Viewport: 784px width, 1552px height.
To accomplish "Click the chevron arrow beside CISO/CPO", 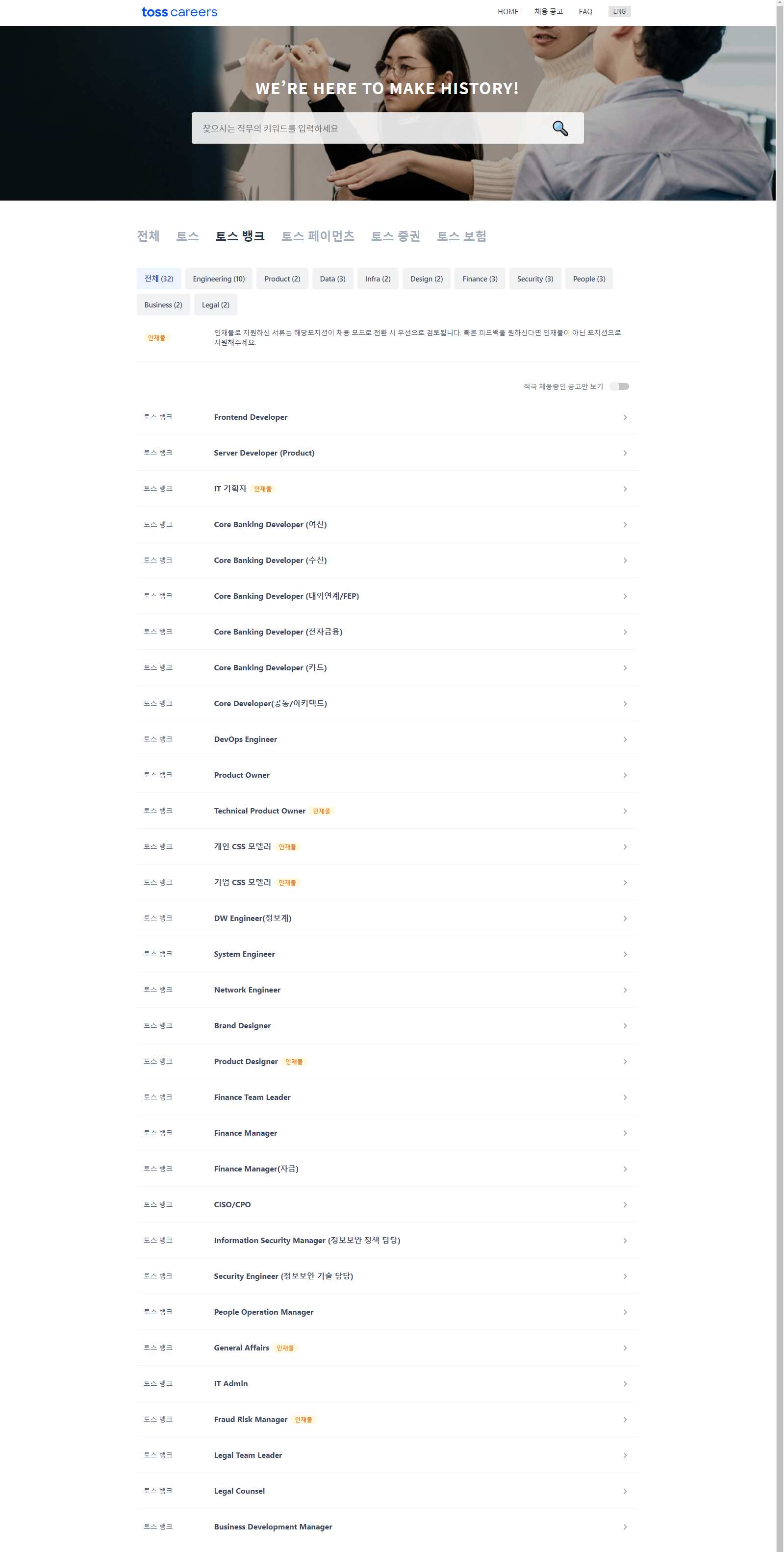I will pyautogui.click(x=624, y=1204).
